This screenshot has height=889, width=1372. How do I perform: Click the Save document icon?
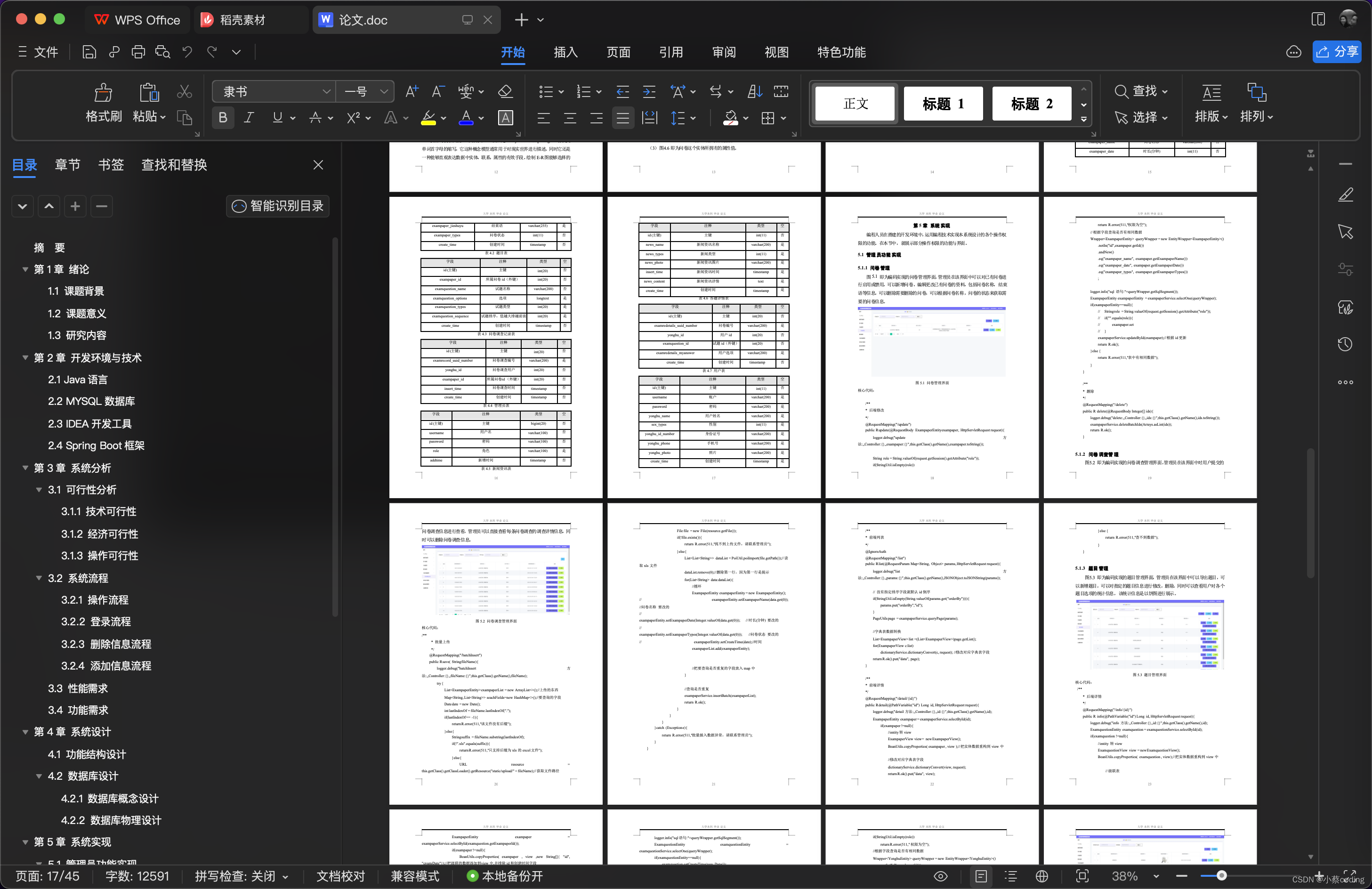click(89, 52)
